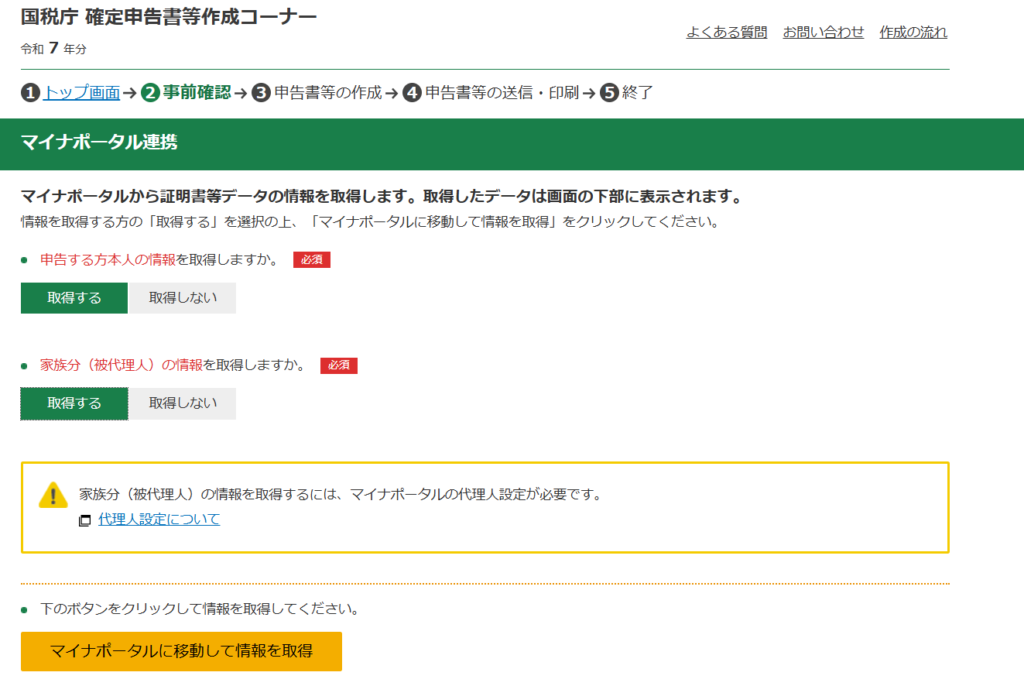The height and width of the screenshot is (686, 1024).
Task: Click the step 2 circle icon for 事前確認
Action: click(150, 93)
